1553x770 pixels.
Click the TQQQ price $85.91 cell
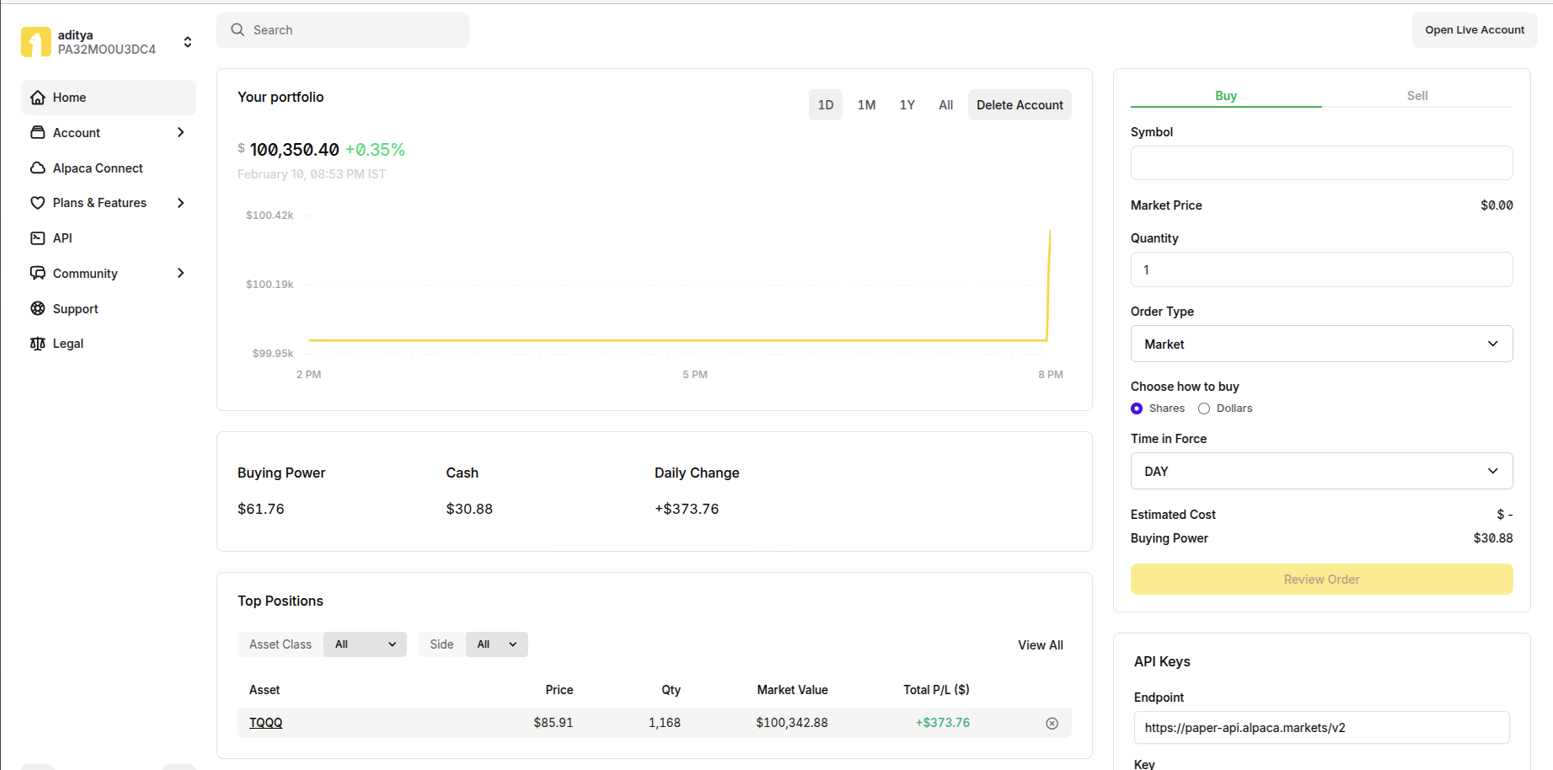(553, 723)
